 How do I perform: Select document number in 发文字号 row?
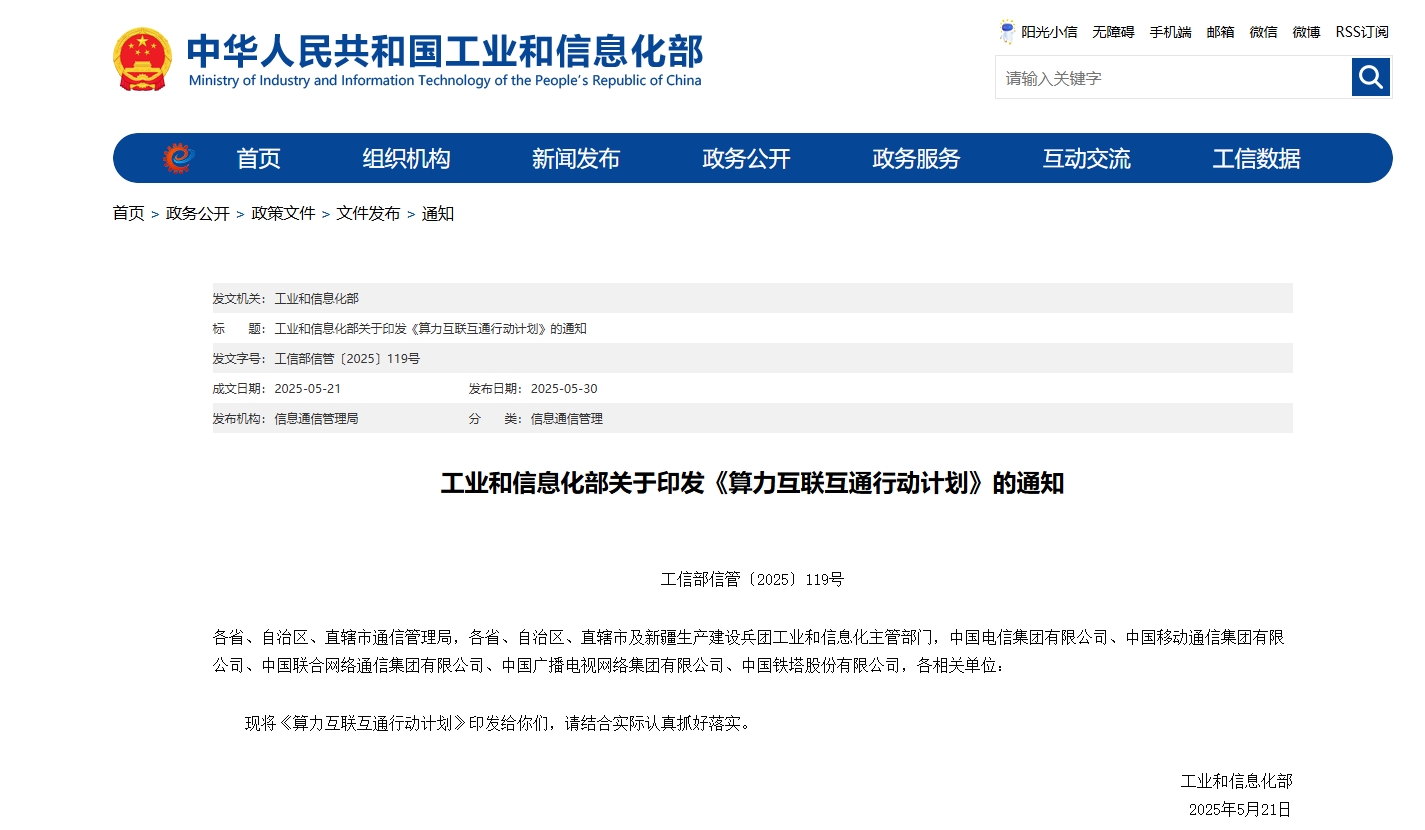(347, 358)
